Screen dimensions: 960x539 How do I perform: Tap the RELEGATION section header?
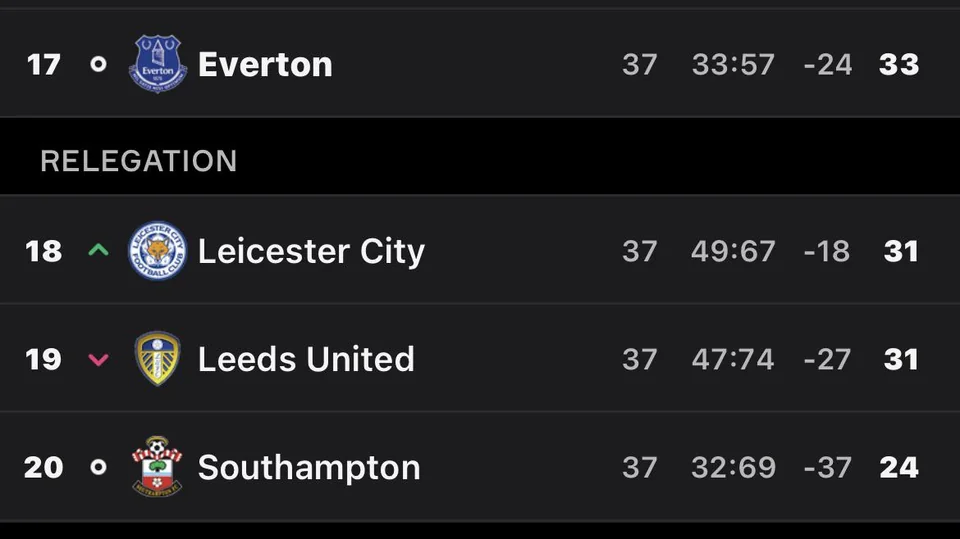pyautogui.click(x=138, y=161)
